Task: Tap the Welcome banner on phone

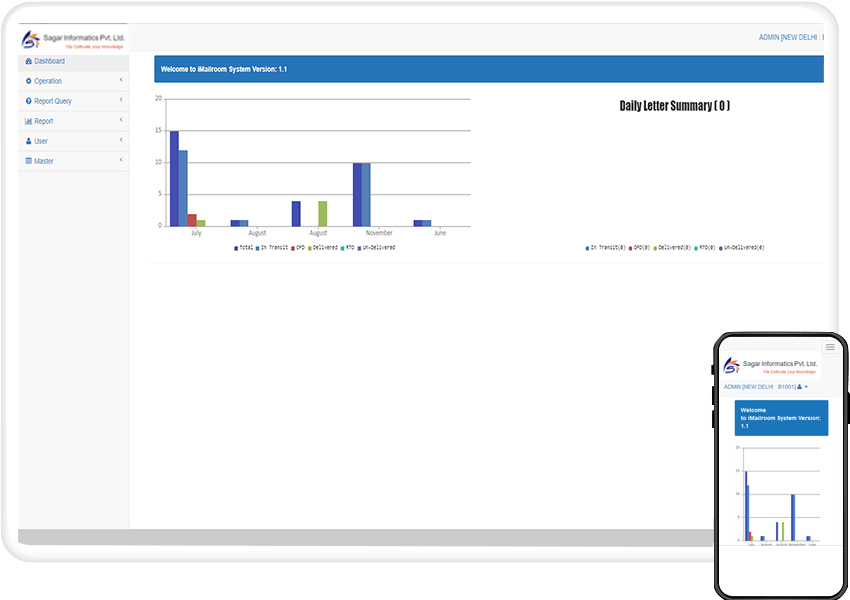Action: point(781,418)
